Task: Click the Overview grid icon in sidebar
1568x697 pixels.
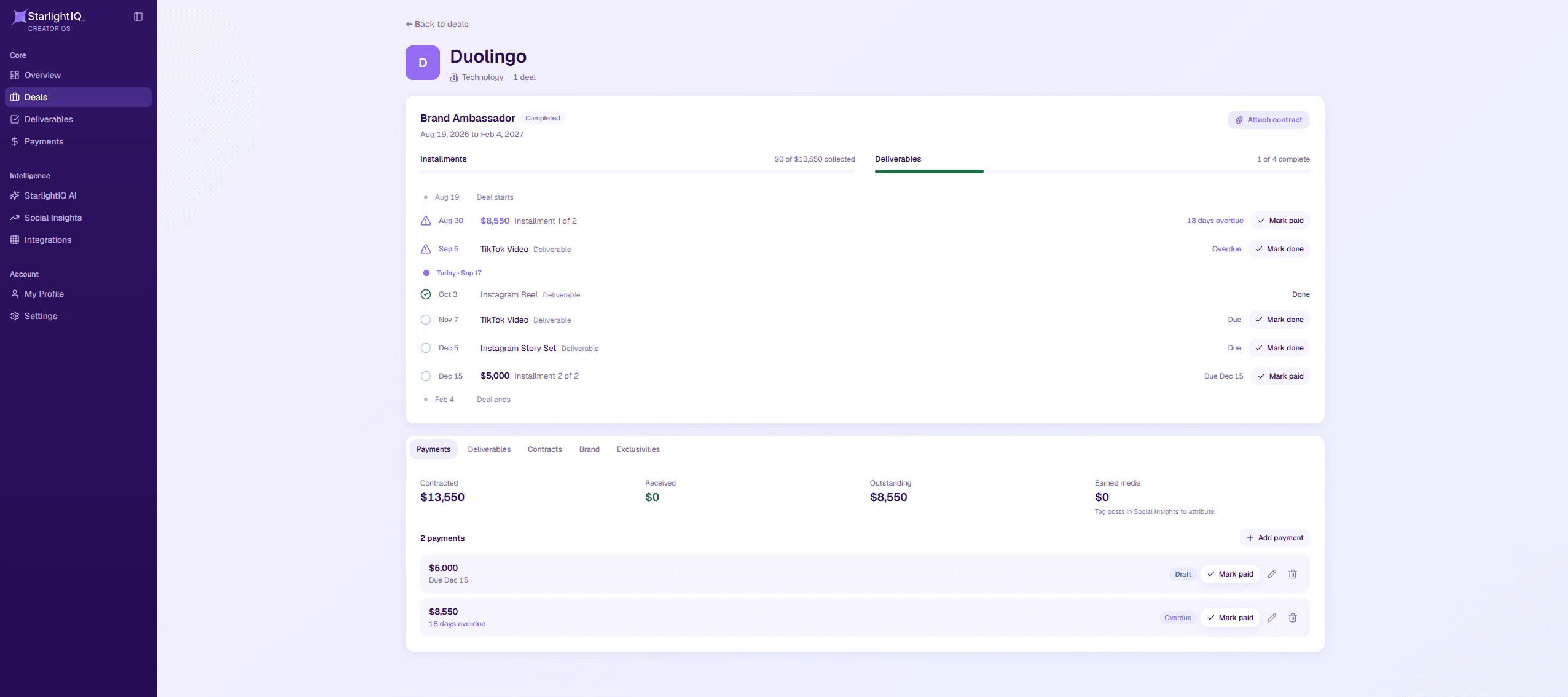Action: (x=15, y=75)
